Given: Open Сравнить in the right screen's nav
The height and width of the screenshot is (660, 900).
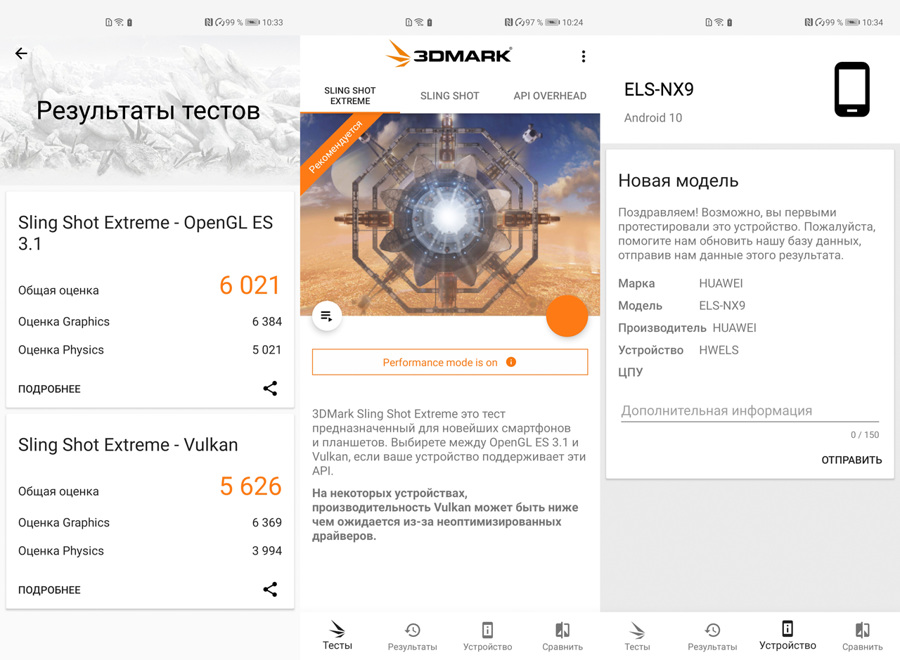Looking at the screenshot, I should [x=862, y=637].
